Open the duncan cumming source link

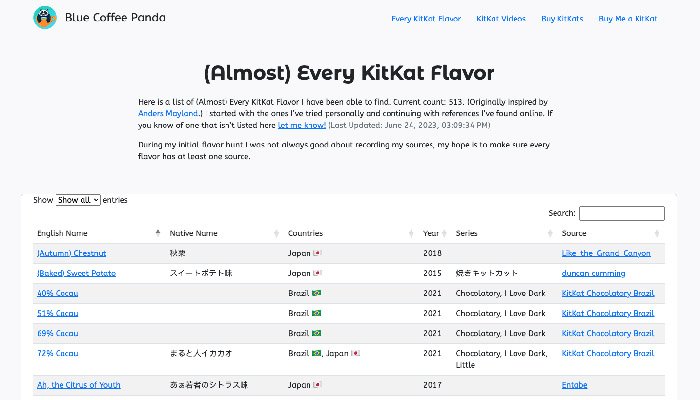593,273
